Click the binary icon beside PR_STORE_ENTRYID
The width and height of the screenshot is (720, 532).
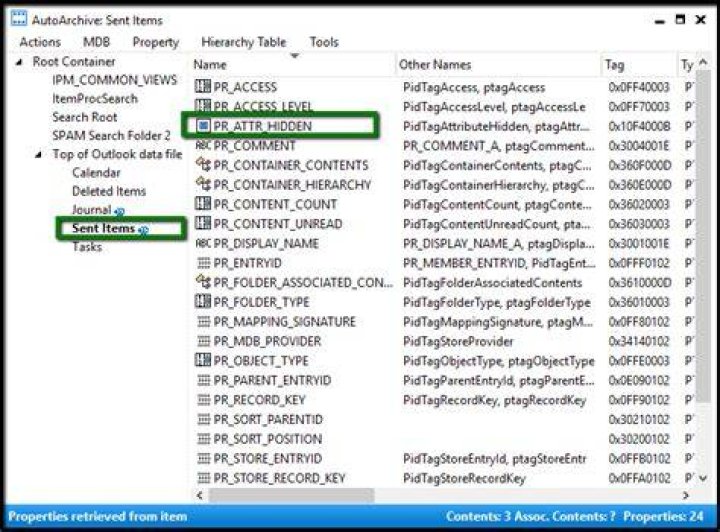tap(203, 458)
